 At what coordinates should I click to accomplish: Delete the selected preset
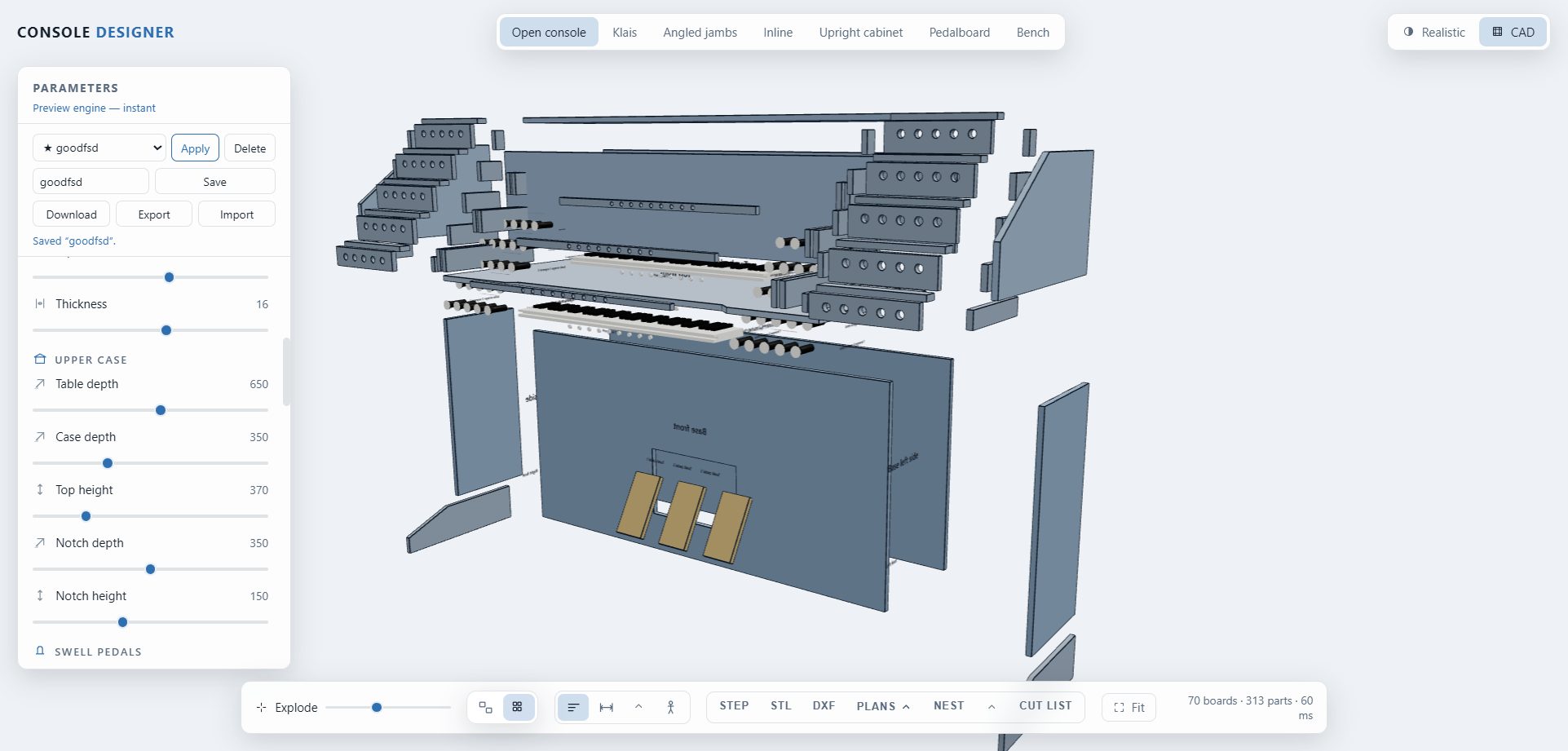[250, 148]
